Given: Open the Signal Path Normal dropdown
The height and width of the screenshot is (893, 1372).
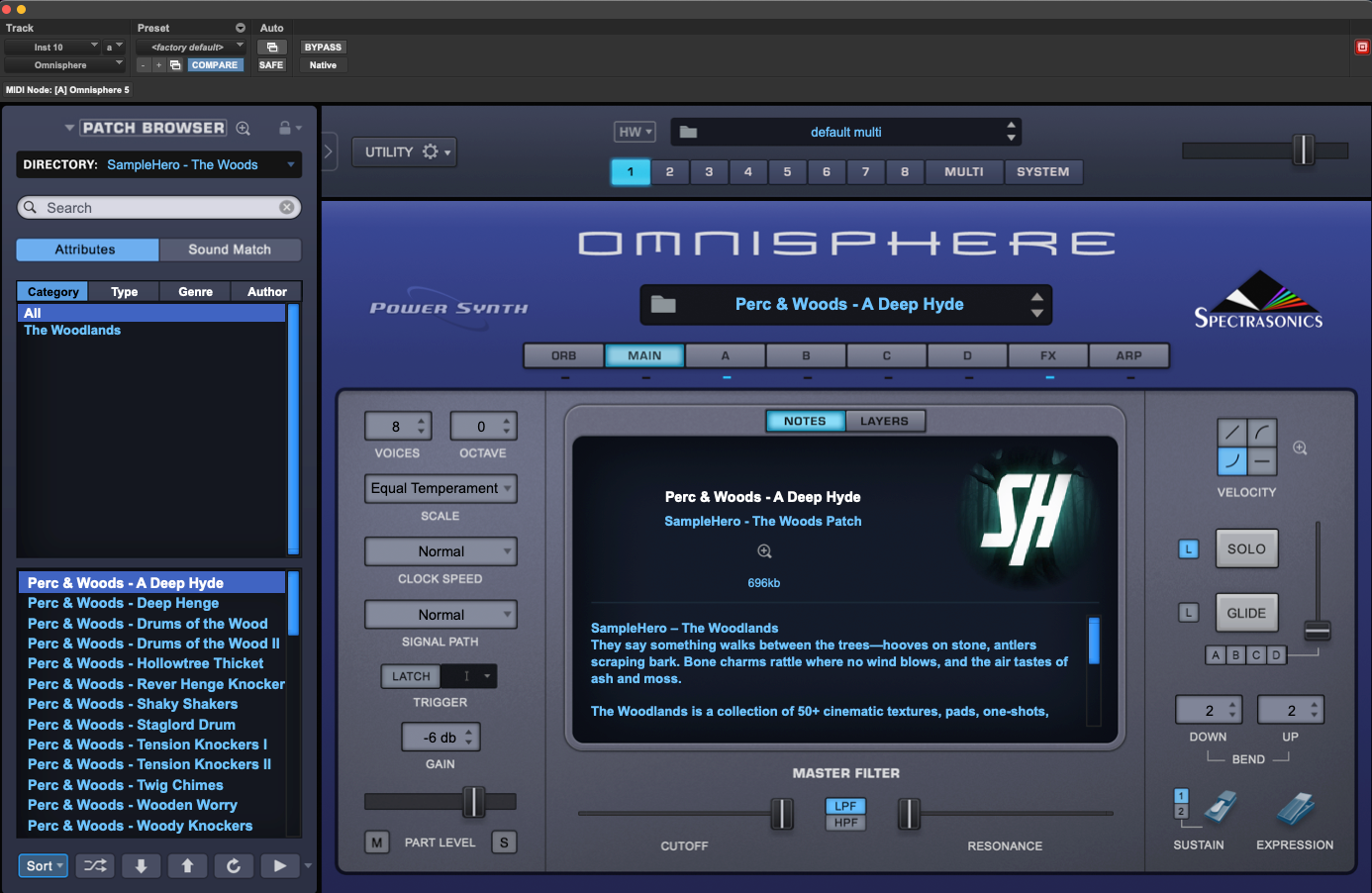Looking at the screenshot, I should [x=441, y=615].
